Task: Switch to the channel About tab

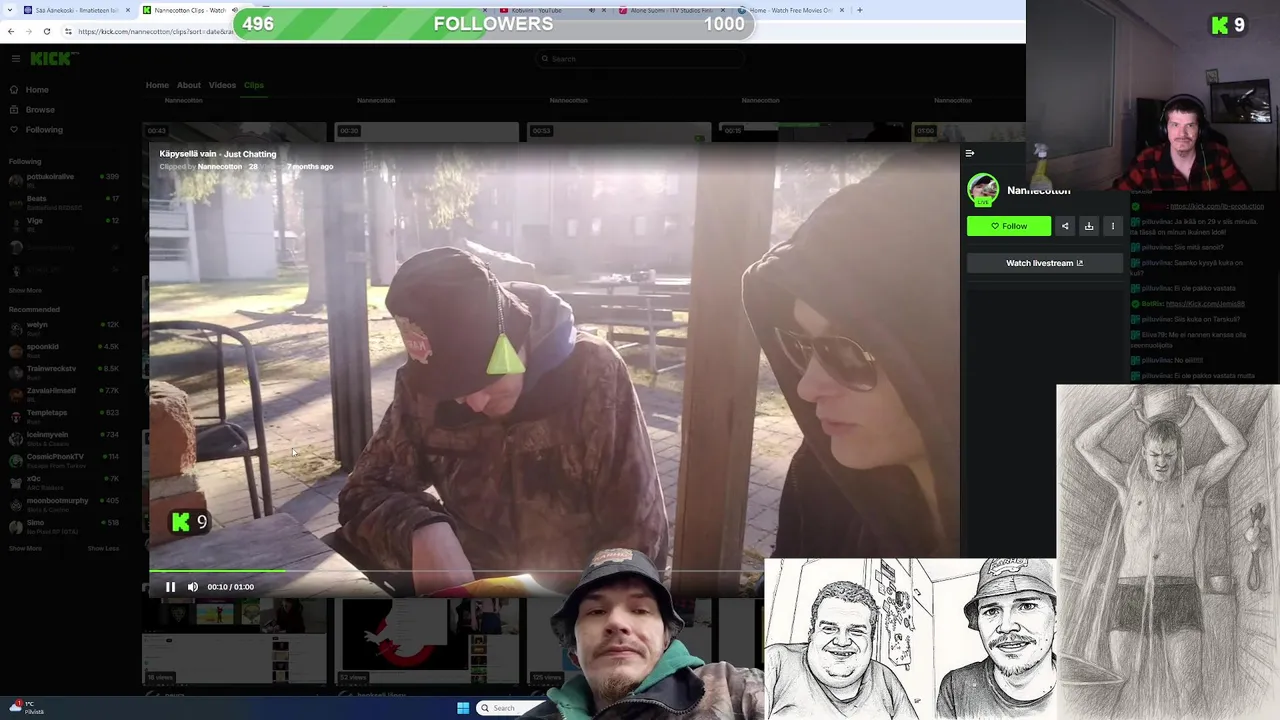Action: click(189, 85)
